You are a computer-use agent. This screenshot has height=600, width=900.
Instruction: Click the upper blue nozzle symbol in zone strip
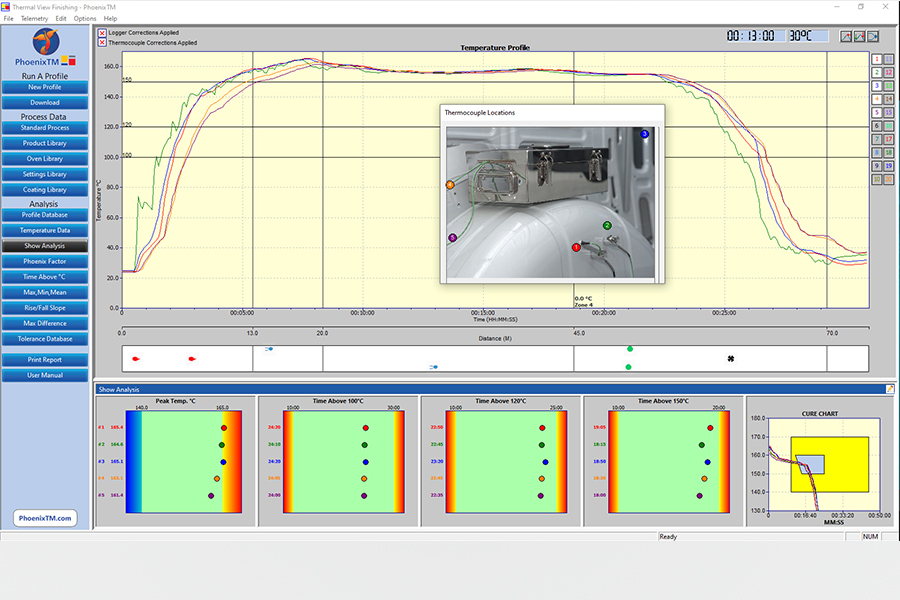pyautogui.click(x=269, y=349)
